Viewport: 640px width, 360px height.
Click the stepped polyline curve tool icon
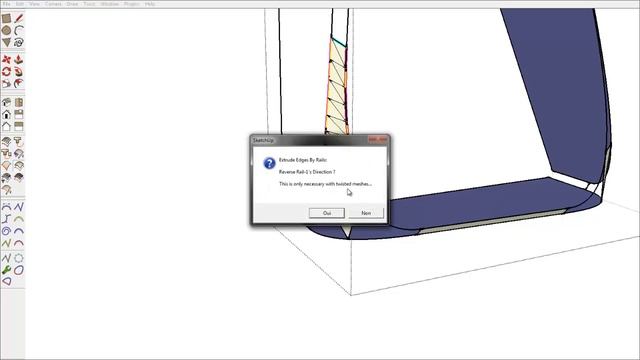[6, 219]
